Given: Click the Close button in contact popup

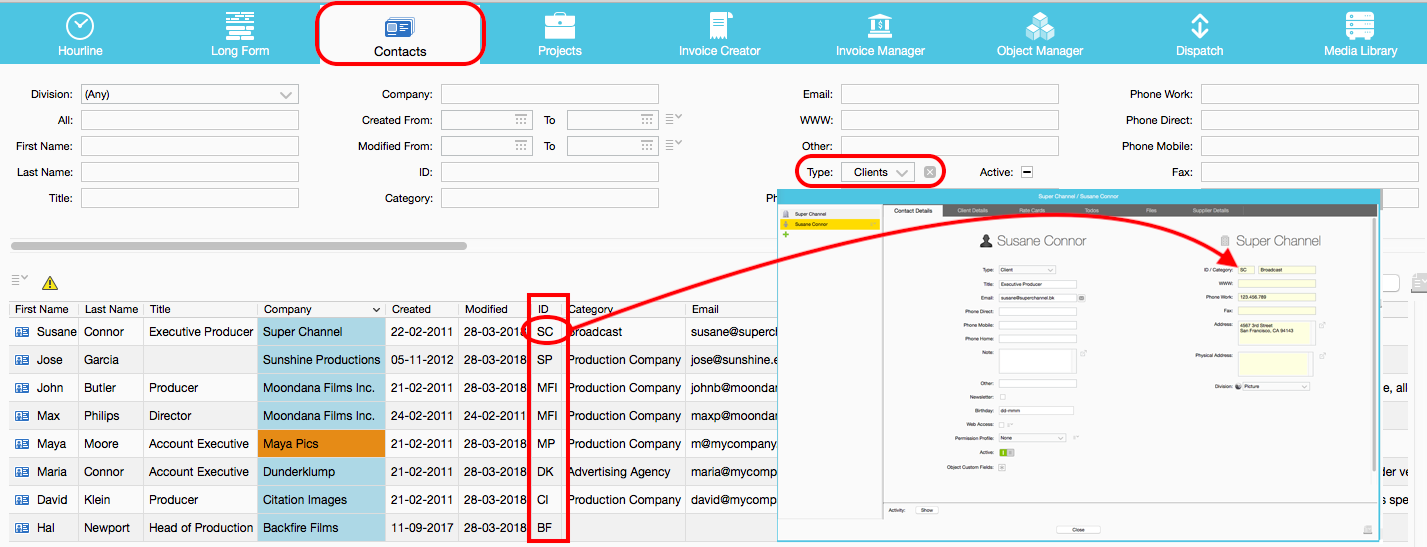Looking at the screenshot, I should click(1078, 530).
